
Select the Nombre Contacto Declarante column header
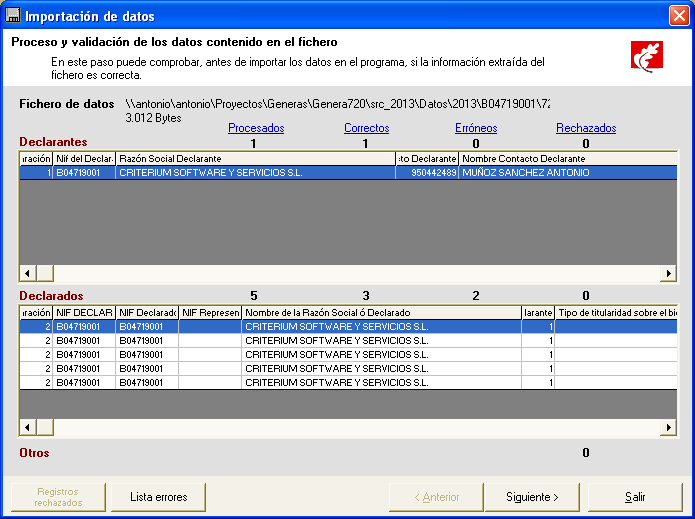click(x=568, y=159)
